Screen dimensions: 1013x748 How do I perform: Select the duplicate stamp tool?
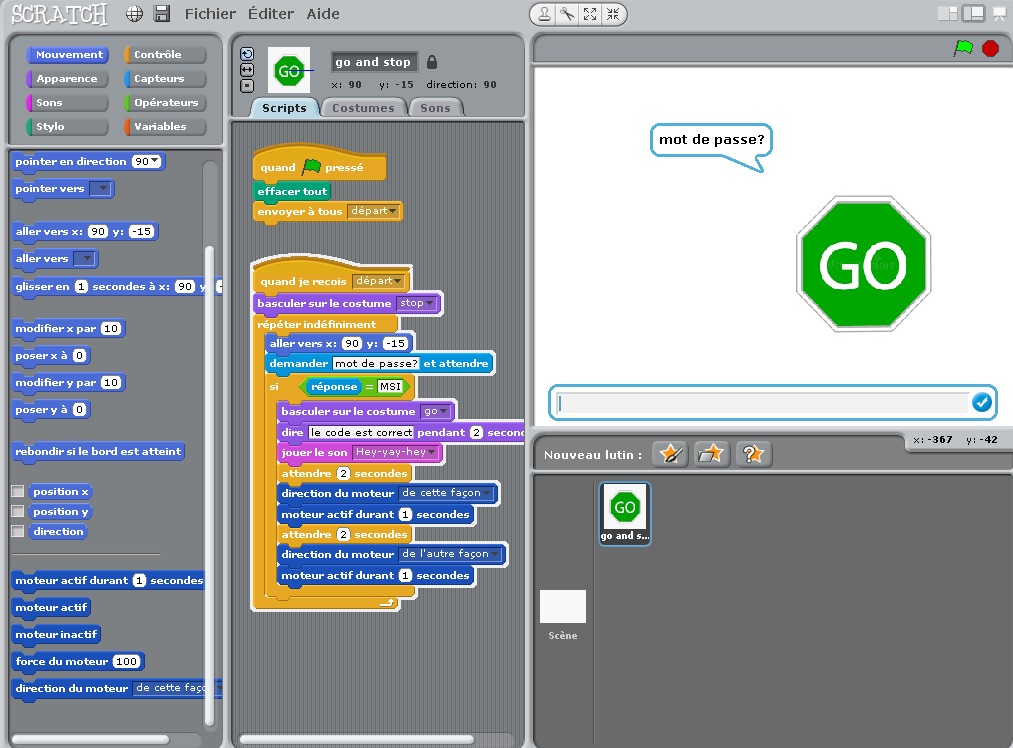pyautogui.click(x=545, y=14)
